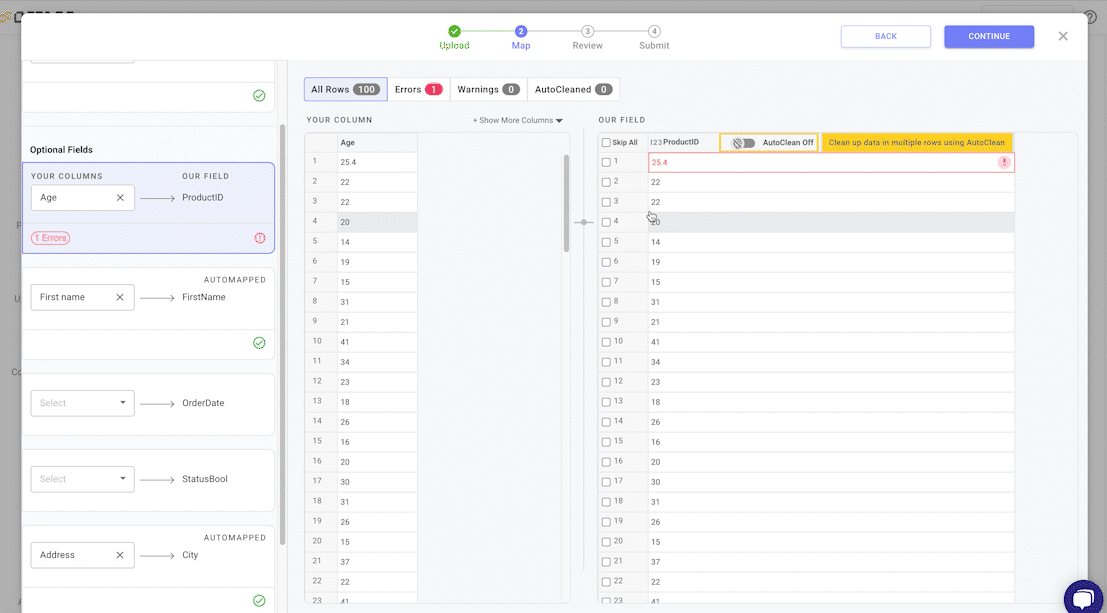Clear the Age column mapping with X
The width and height of the screenshot is (1107, 613).
pyautogui.click(x=120, y=198)
